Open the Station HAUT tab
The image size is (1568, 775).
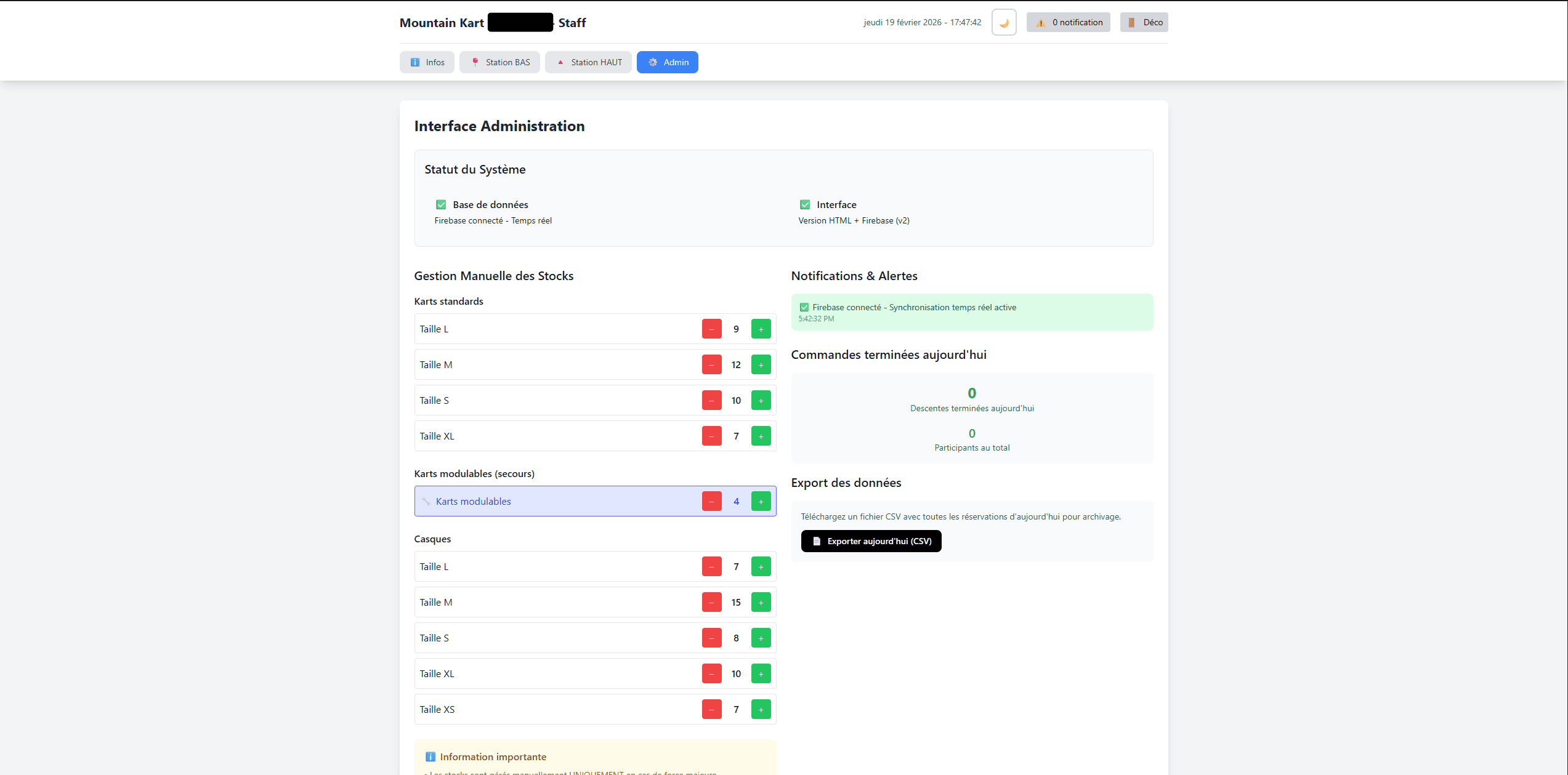588,62
